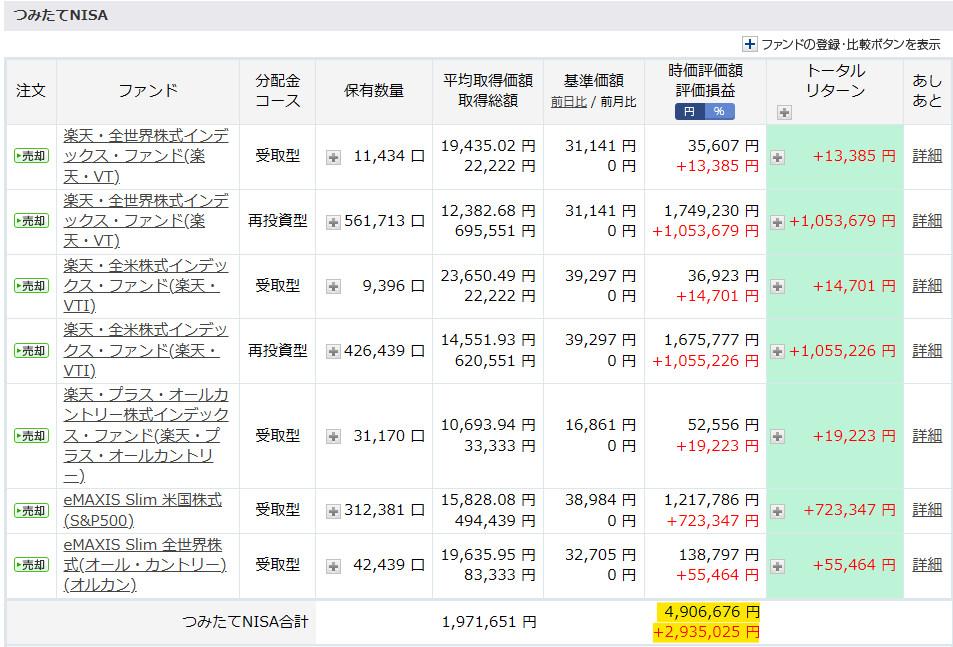The height and width of the screenshot is (647, 953).
Task: Click plus icon beside ファンドの登録・比較ボタンを表示
Action: point(750,44)
